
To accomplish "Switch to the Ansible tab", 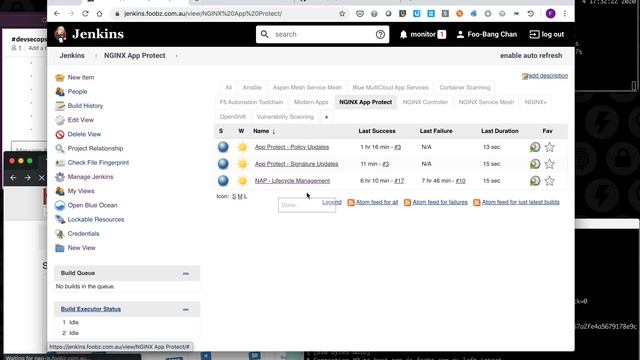I will point(252,87).
